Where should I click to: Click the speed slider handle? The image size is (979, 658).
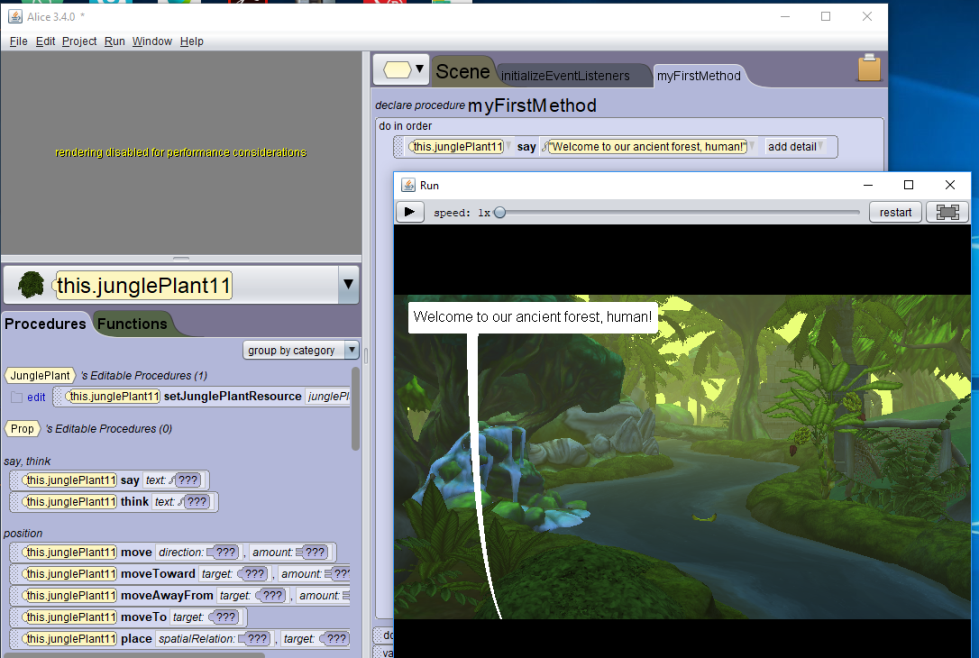[x=500, y=212]
